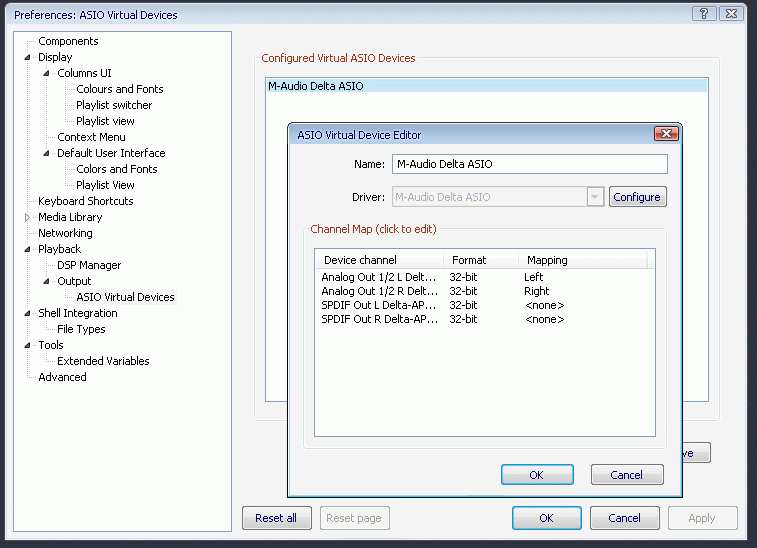Edit the Right mapping value

click(x=536, y=291)
